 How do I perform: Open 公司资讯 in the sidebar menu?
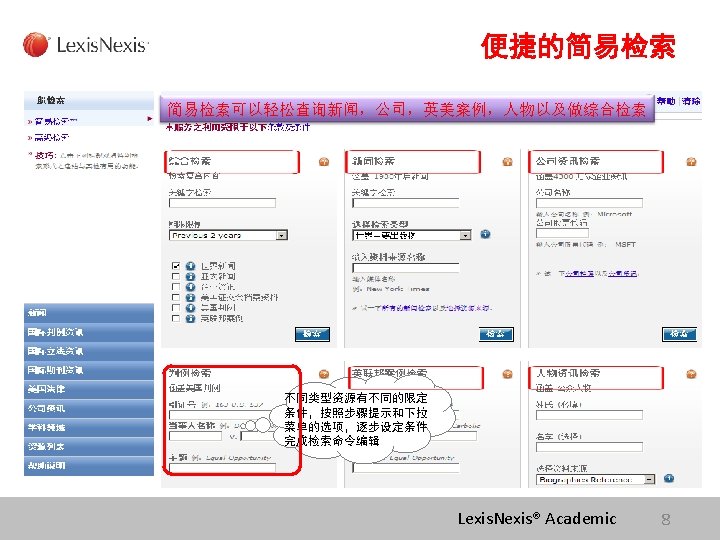(x=89, y=408)
